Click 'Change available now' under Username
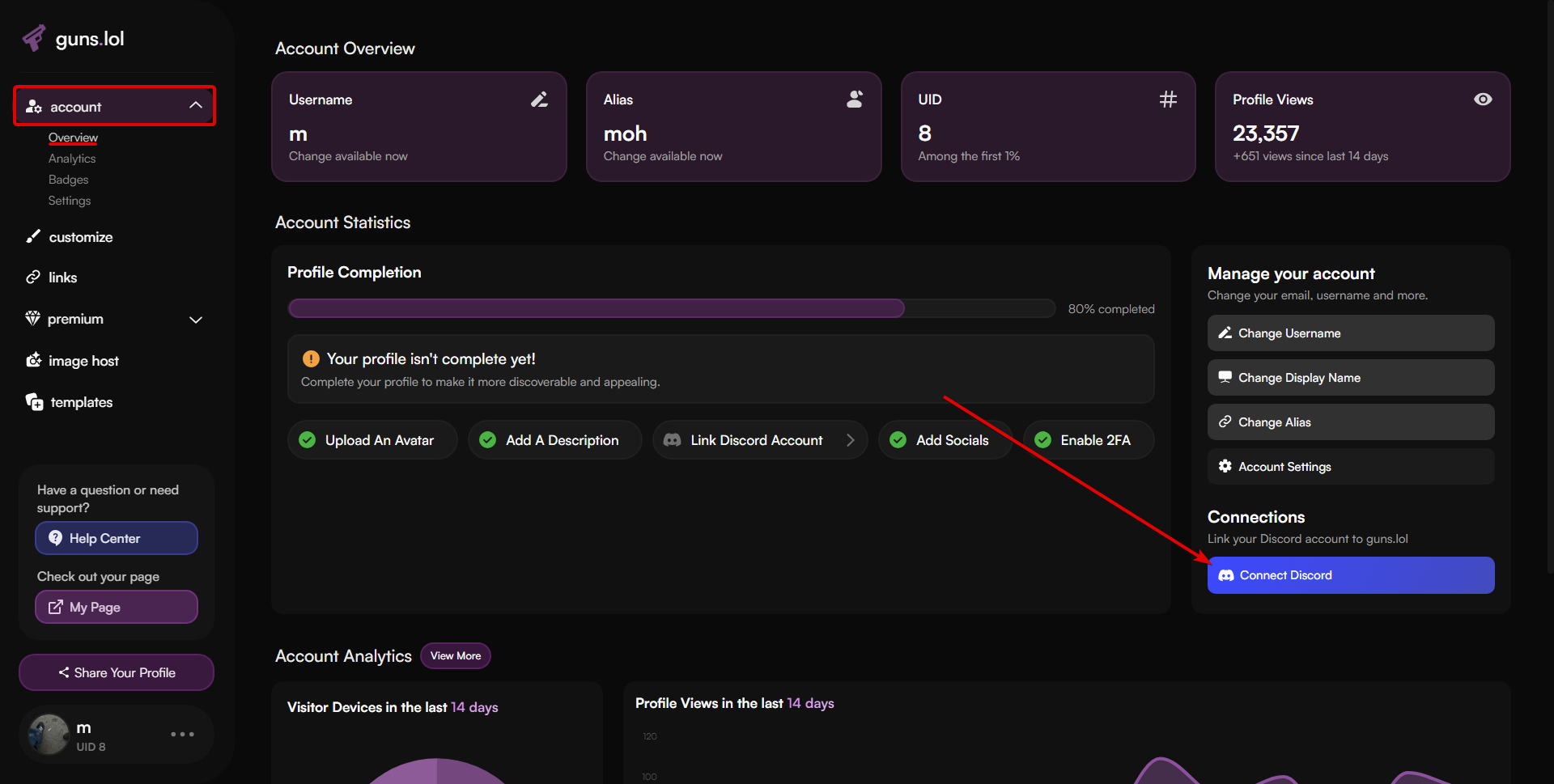The image size is (1554, 784). 348,156
